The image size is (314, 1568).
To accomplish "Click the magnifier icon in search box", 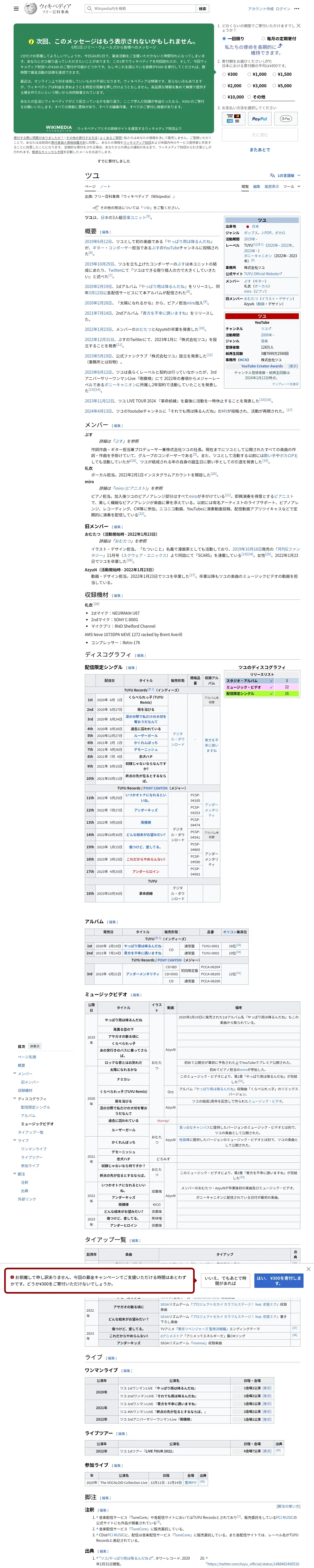I will click(x=90, y=9).
